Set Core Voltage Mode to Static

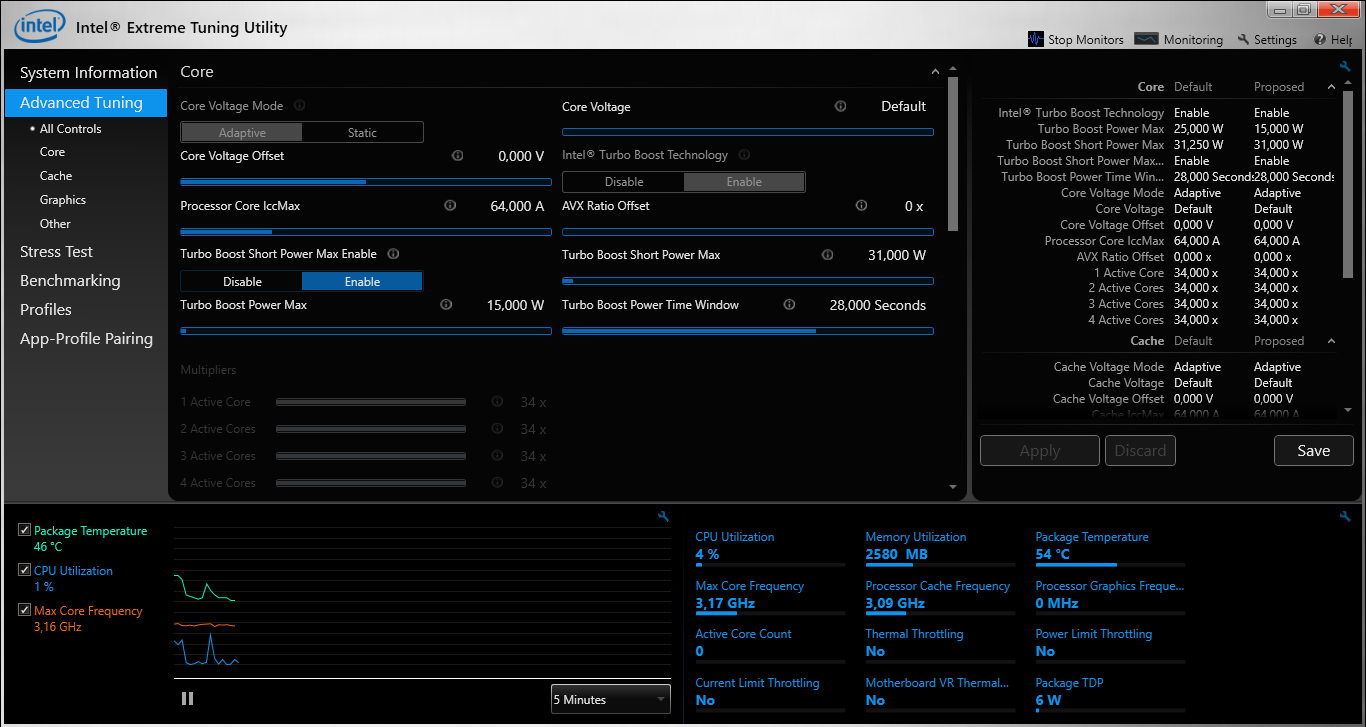[x=362, y=132]
